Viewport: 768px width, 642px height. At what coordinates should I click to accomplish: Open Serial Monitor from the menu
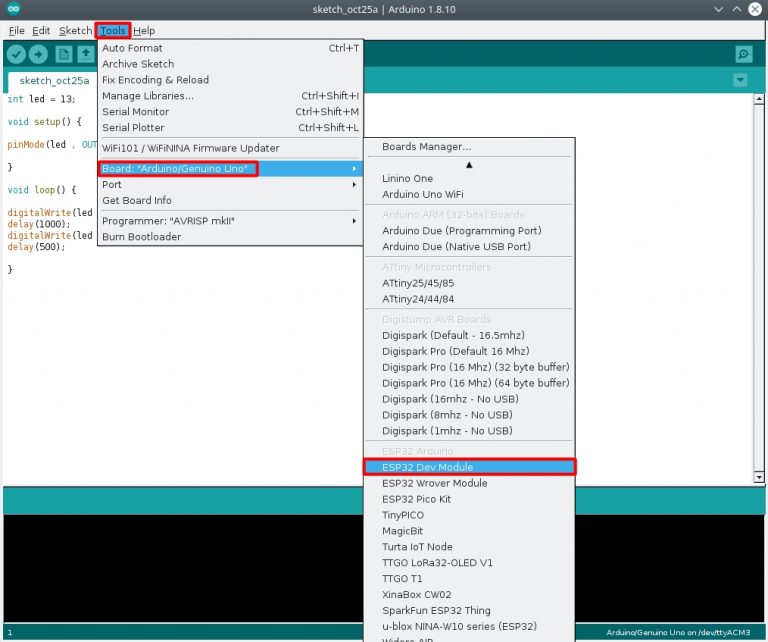(230, 112)
